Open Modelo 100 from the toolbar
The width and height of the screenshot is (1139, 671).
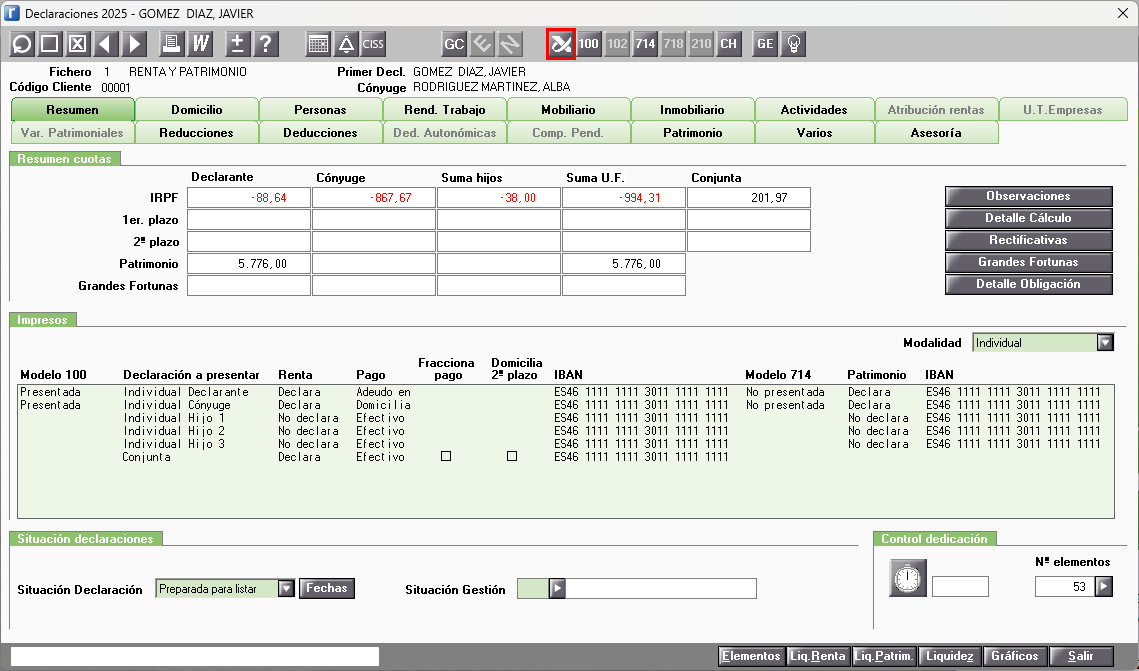click(x=588, y=44)
